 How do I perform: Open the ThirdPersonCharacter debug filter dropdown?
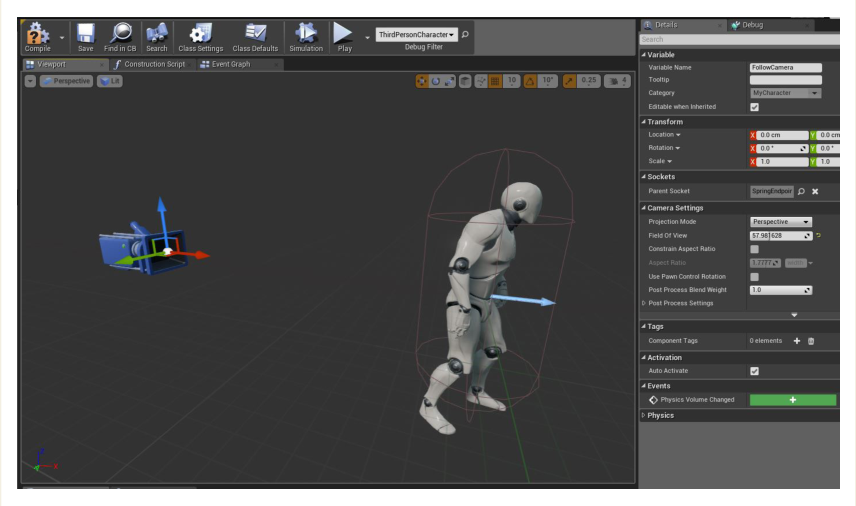click(x=417, y=35)
